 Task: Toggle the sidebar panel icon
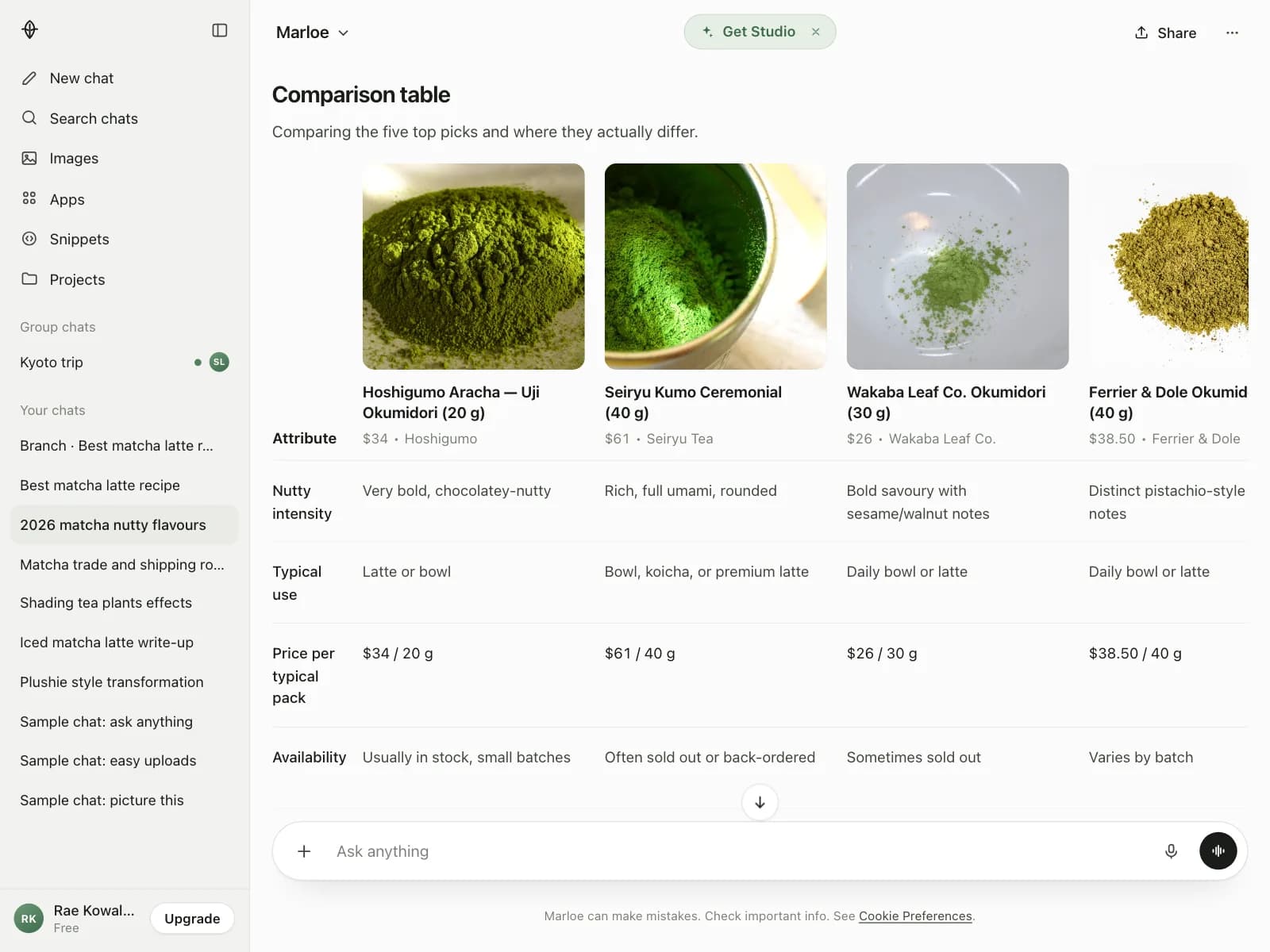[220, 30]
